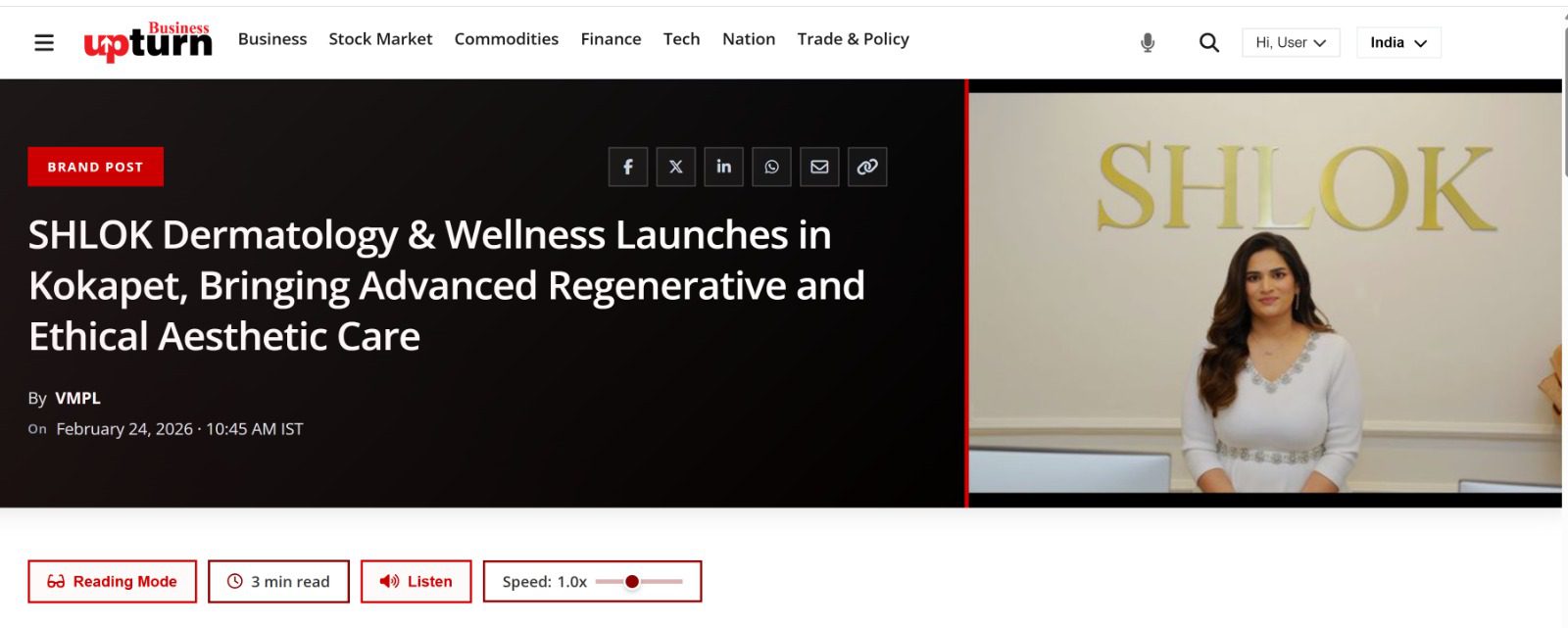Share article on Facebook
This screenshot has height=628, width=1568.
628,167
